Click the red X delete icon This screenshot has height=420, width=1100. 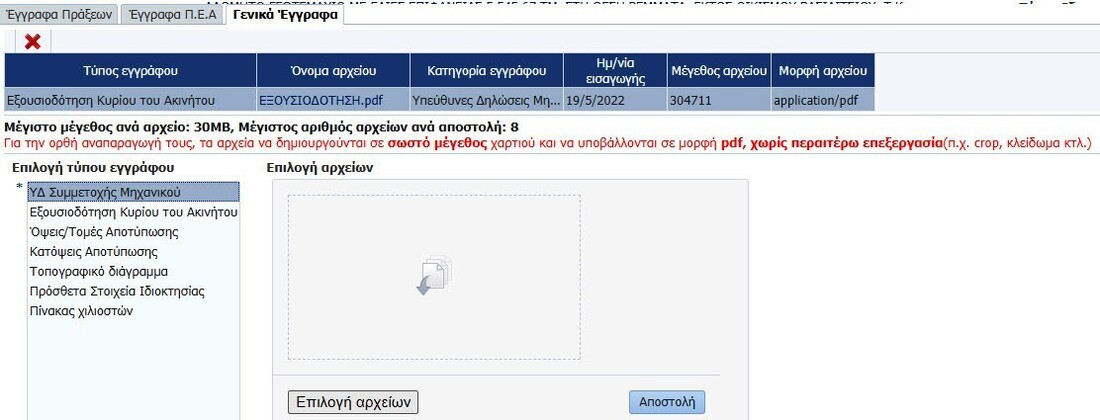(x=32, y=42)
